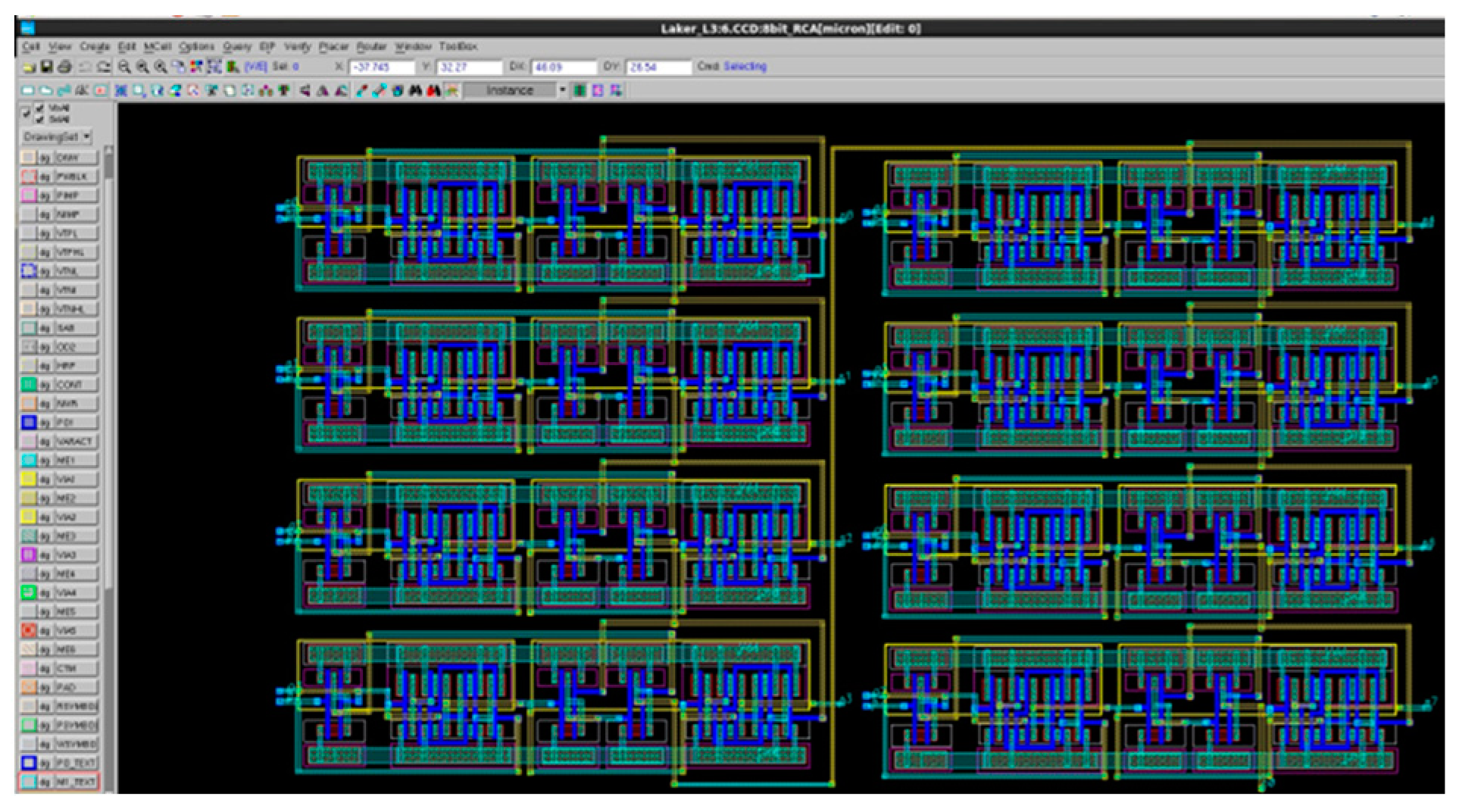Click the X coordinate input field
Viewport: 1459px width, 812px height.
pyautogui.click(x=381, y=67)
